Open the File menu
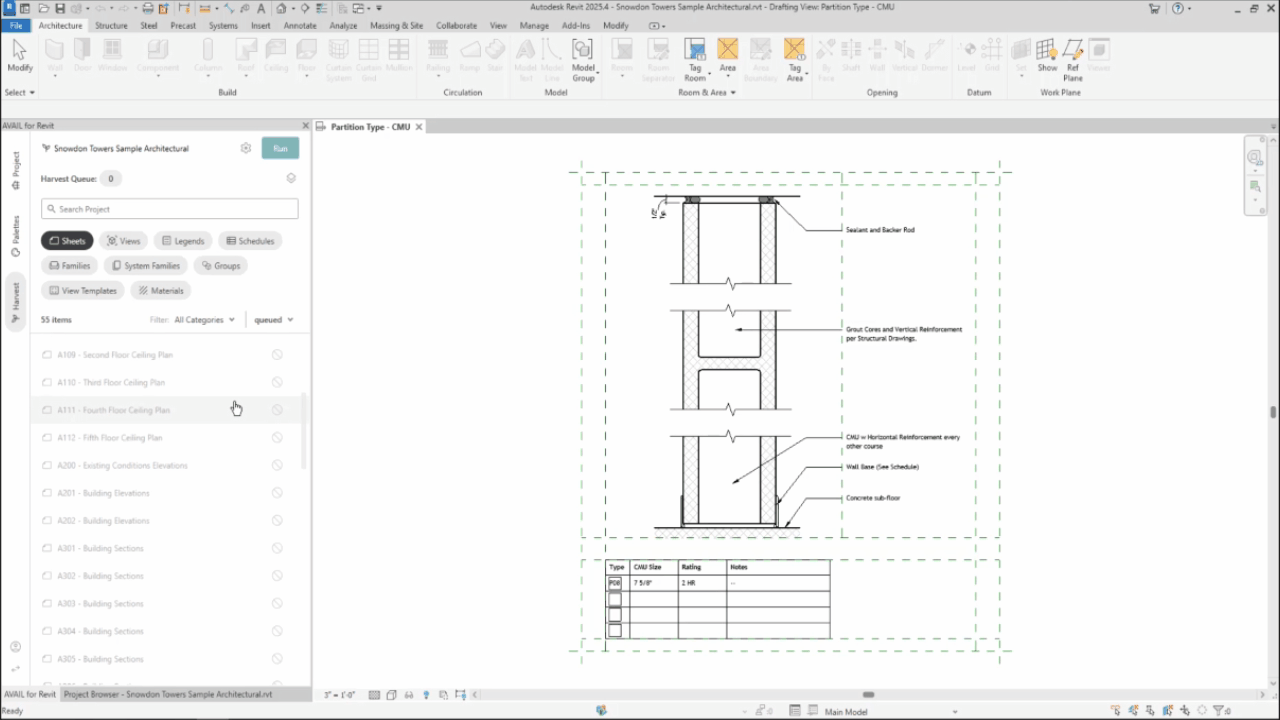The image size is (1280, 720). pos(16,25)
